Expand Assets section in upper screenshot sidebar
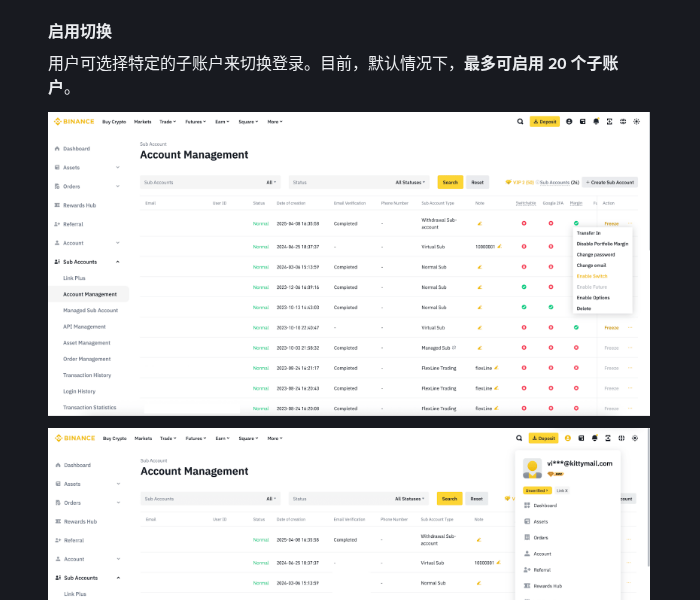Image resolution: width=700 pixels, height=600 pixels. pyautogui.click(x=118, y=167)
